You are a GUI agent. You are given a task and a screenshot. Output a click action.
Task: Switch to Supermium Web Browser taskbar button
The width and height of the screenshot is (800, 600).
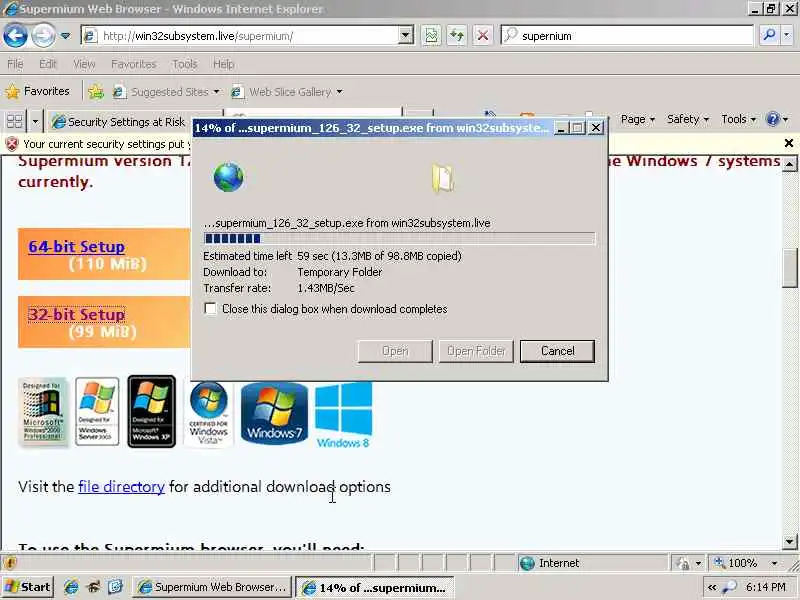[212, 587]
